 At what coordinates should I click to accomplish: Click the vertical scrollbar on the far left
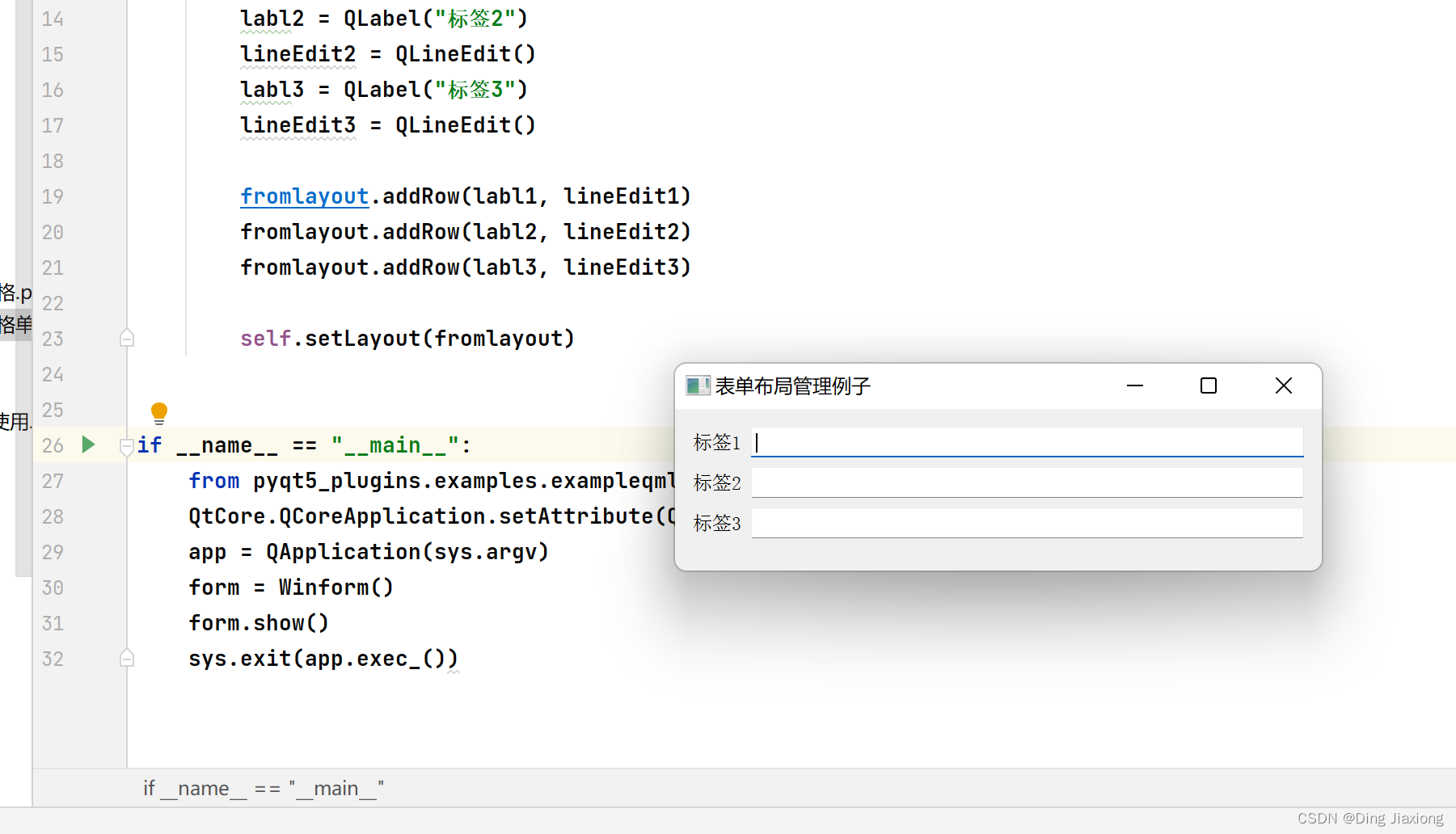pyautogui.click(x=23, y=283)
